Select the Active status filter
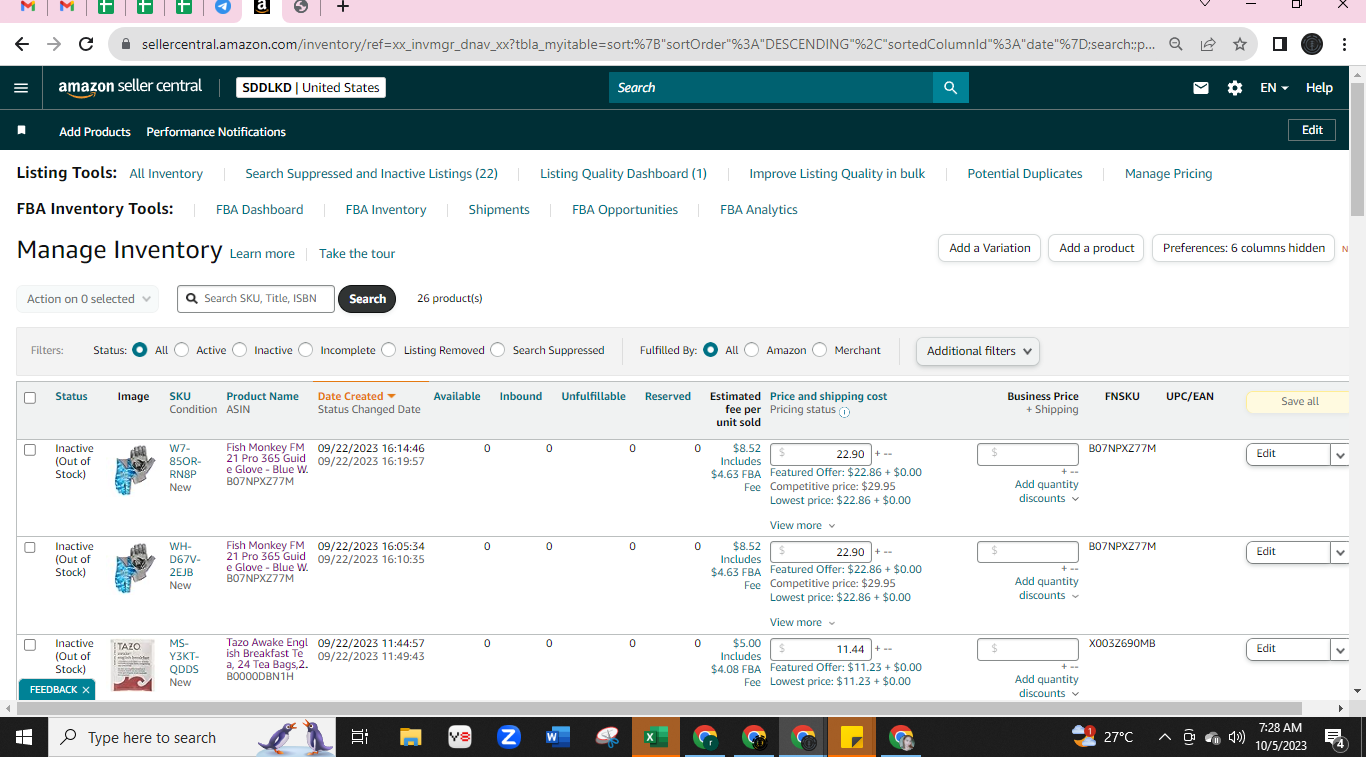The width and height of the screenshot is (1366, 757). (x=182, y=350)
